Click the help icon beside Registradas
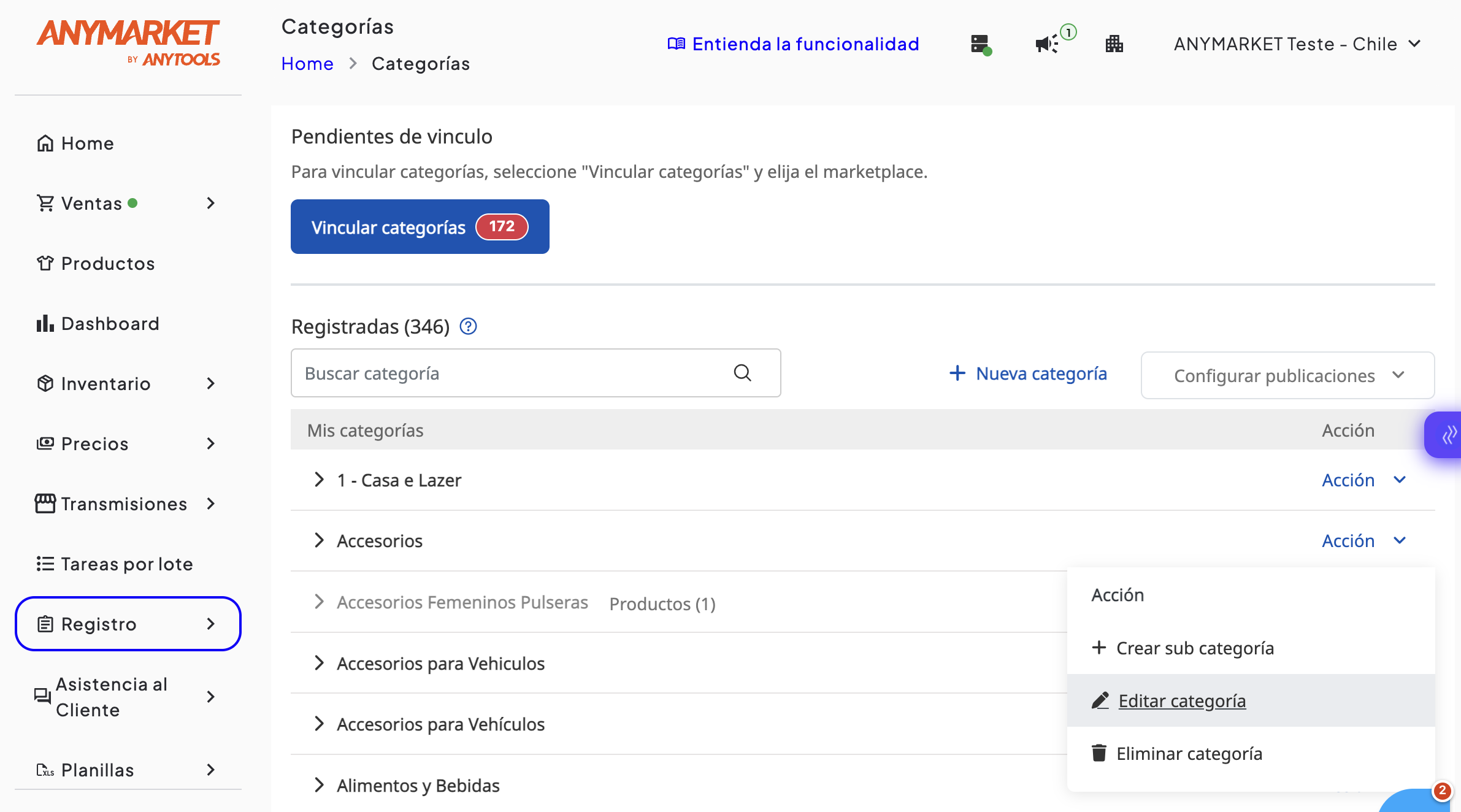Screen dimensions: 1461x812 [468, 326]
